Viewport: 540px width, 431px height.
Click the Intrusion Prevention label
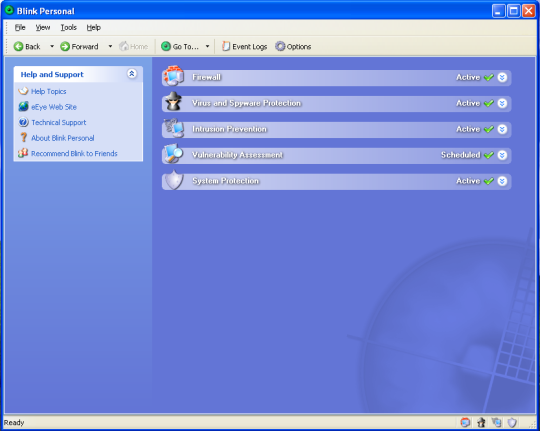click(229, 129)
